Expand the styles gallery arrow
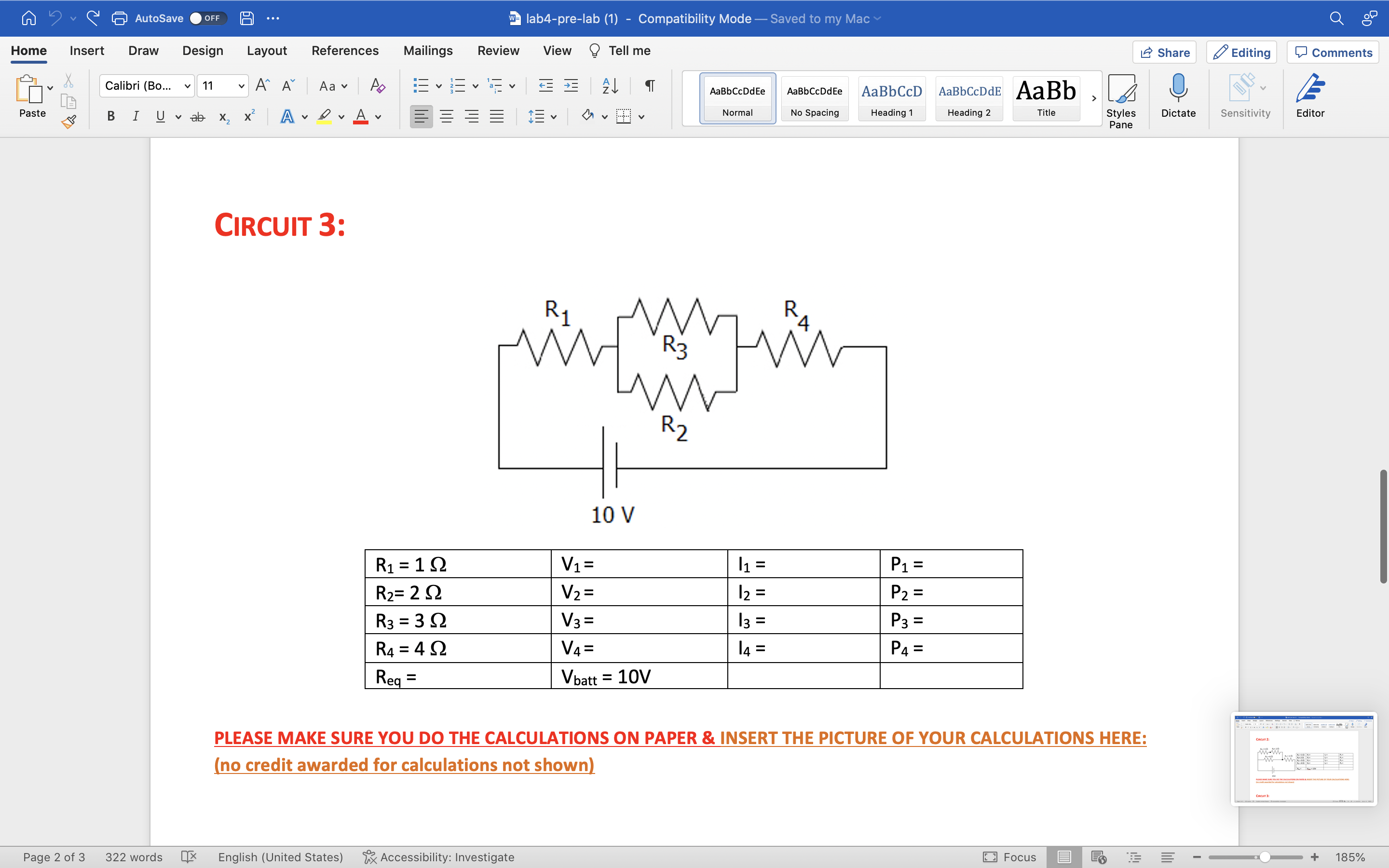The height and width of the screenshot is (868, 1389). [x=1094, y=98]
